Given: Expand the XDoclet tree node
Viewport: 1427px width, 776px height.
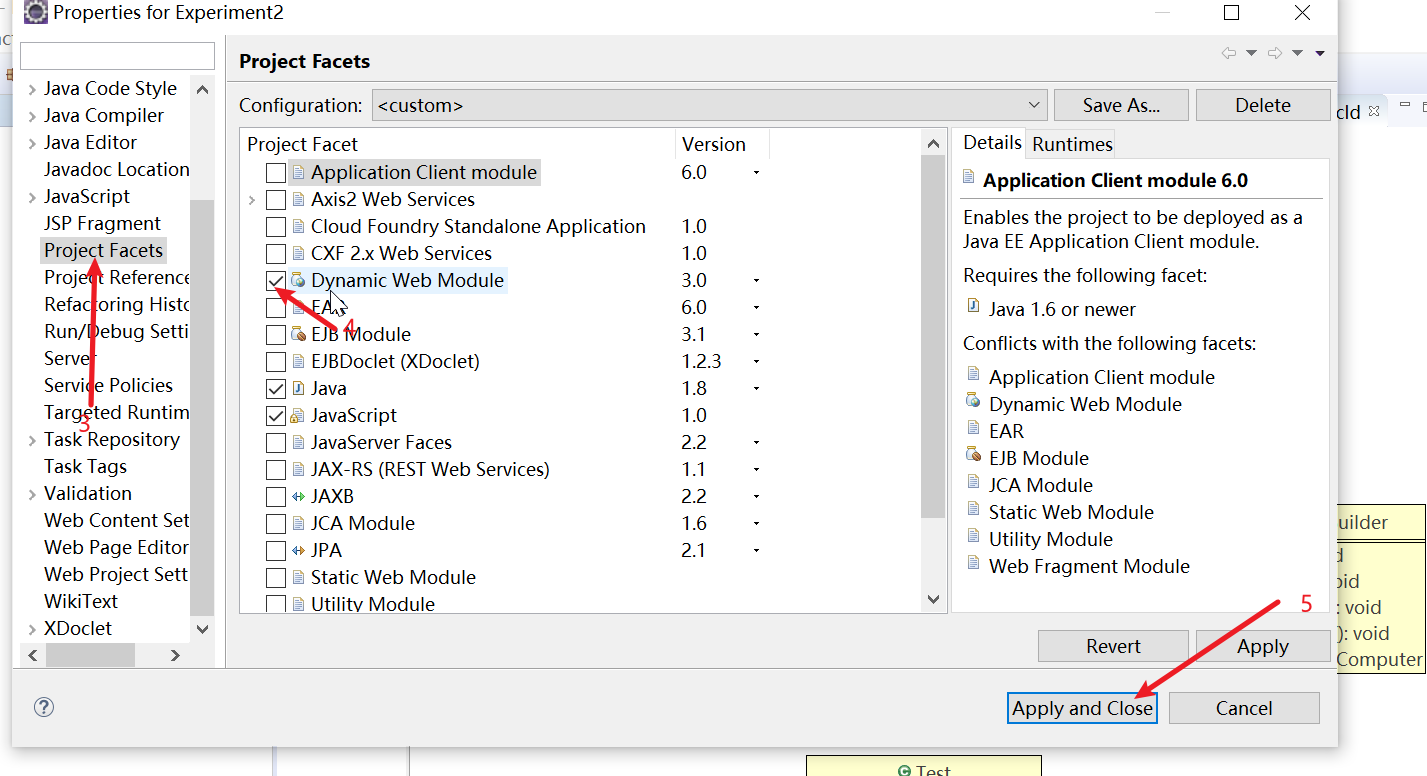Looking at the screenshot, I should 32,629.
